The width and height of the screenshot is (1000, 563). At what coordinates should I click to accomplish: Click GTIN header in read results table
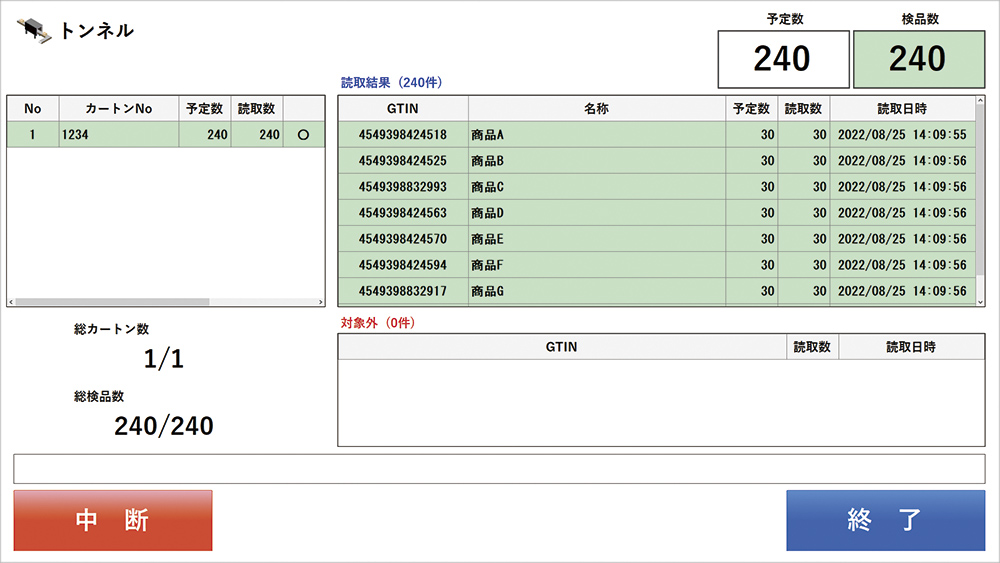(x=403, y=108)
